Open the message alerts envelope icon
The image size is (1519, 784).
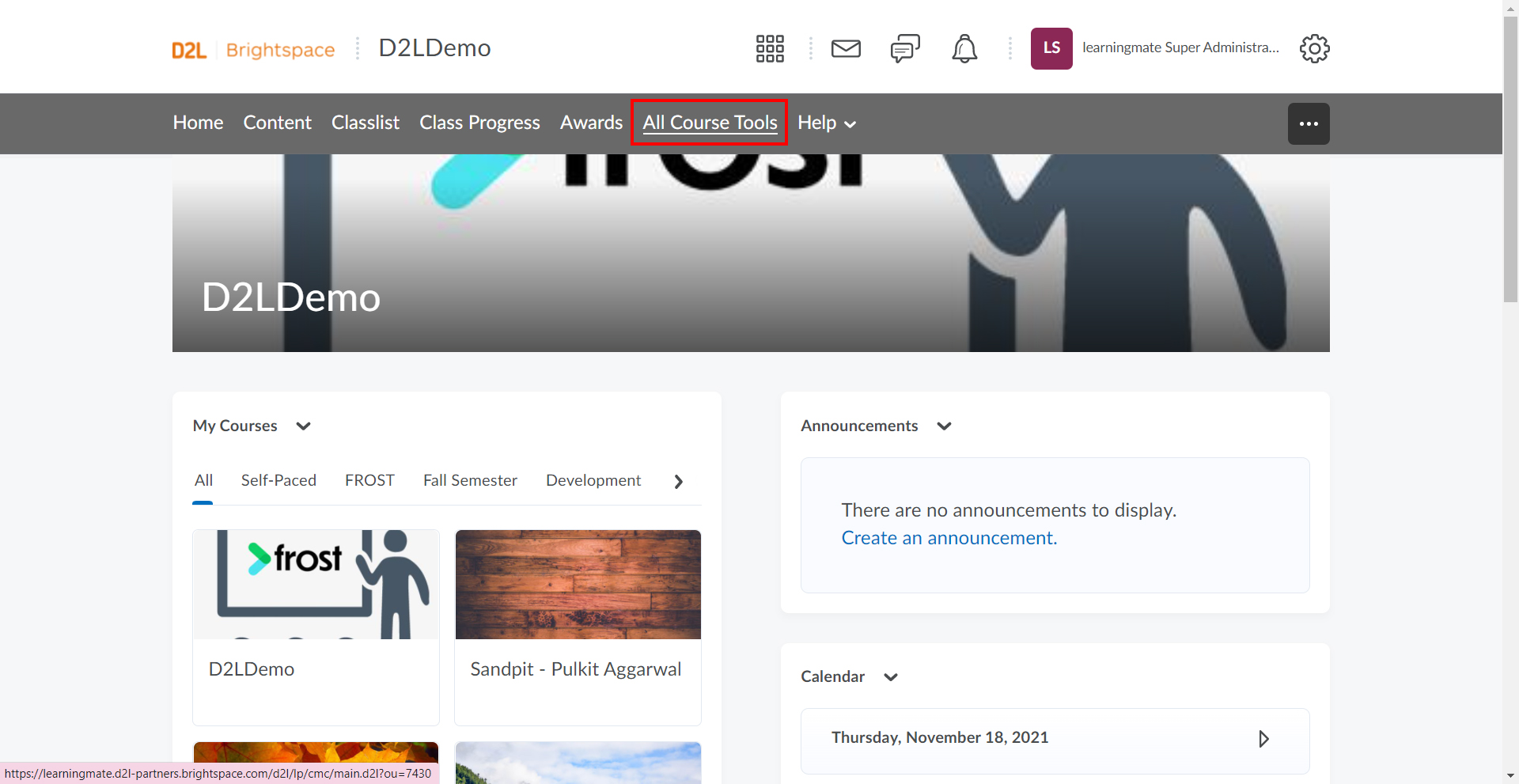846,48
